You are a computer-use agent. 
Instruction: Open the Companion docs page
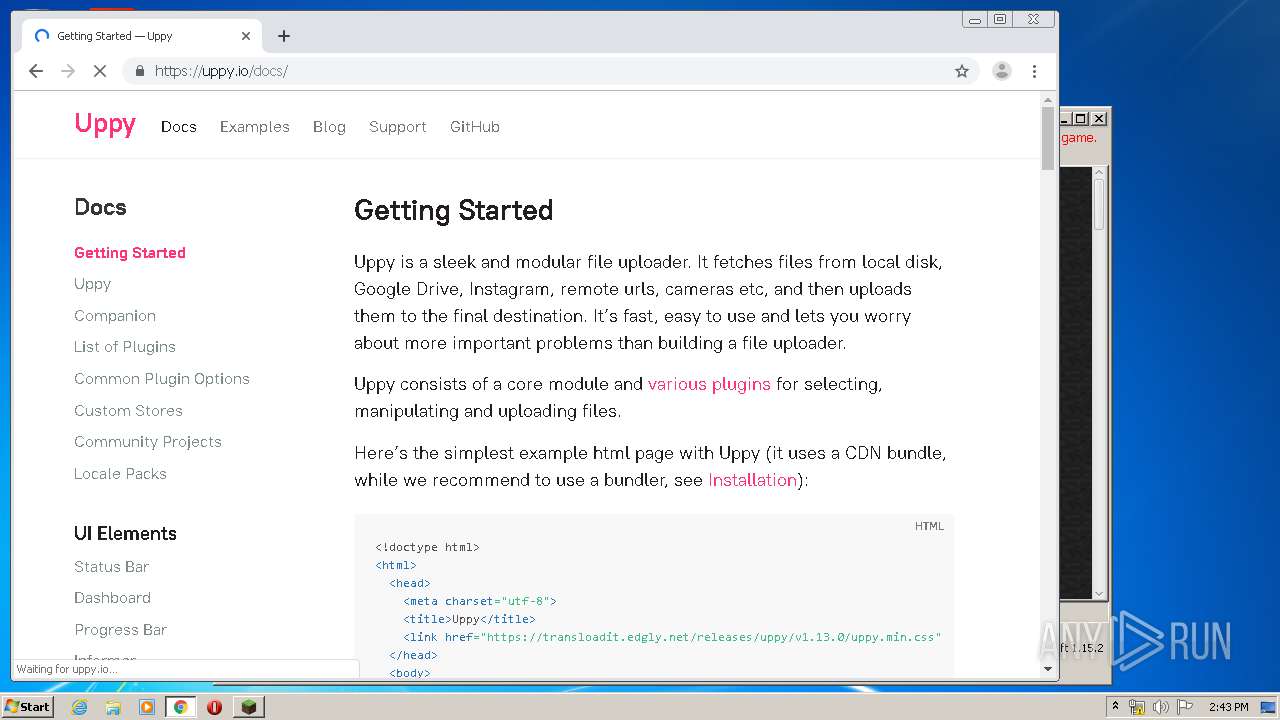click(x=115, y=316)
